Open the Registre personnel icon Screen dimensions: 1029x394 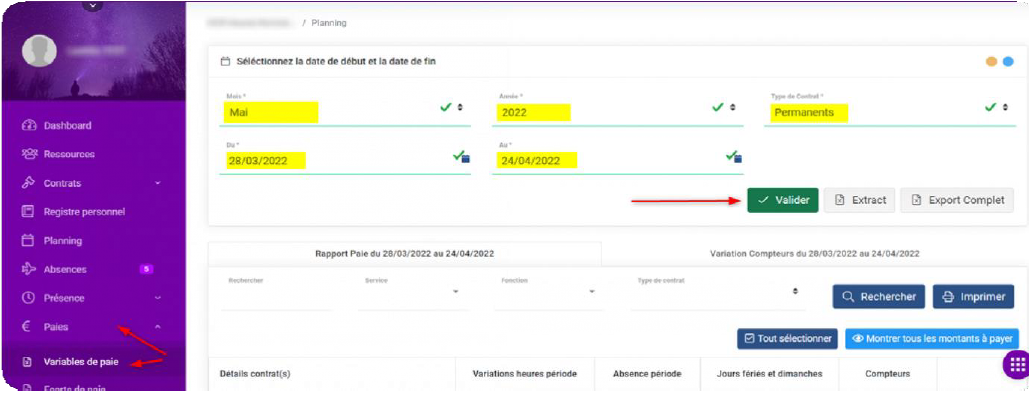(x=28, y=211)
